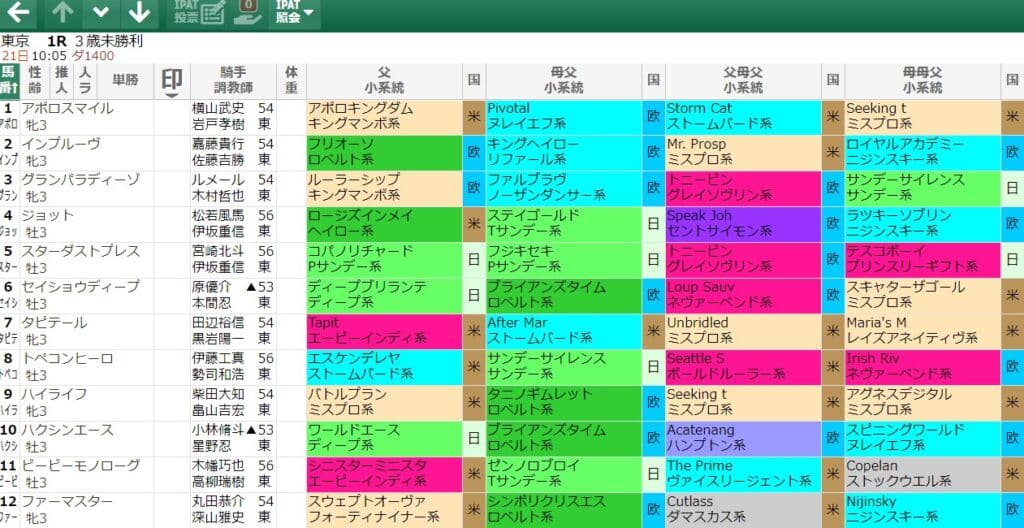Click jockey 田辺裕信

(218, 323)
